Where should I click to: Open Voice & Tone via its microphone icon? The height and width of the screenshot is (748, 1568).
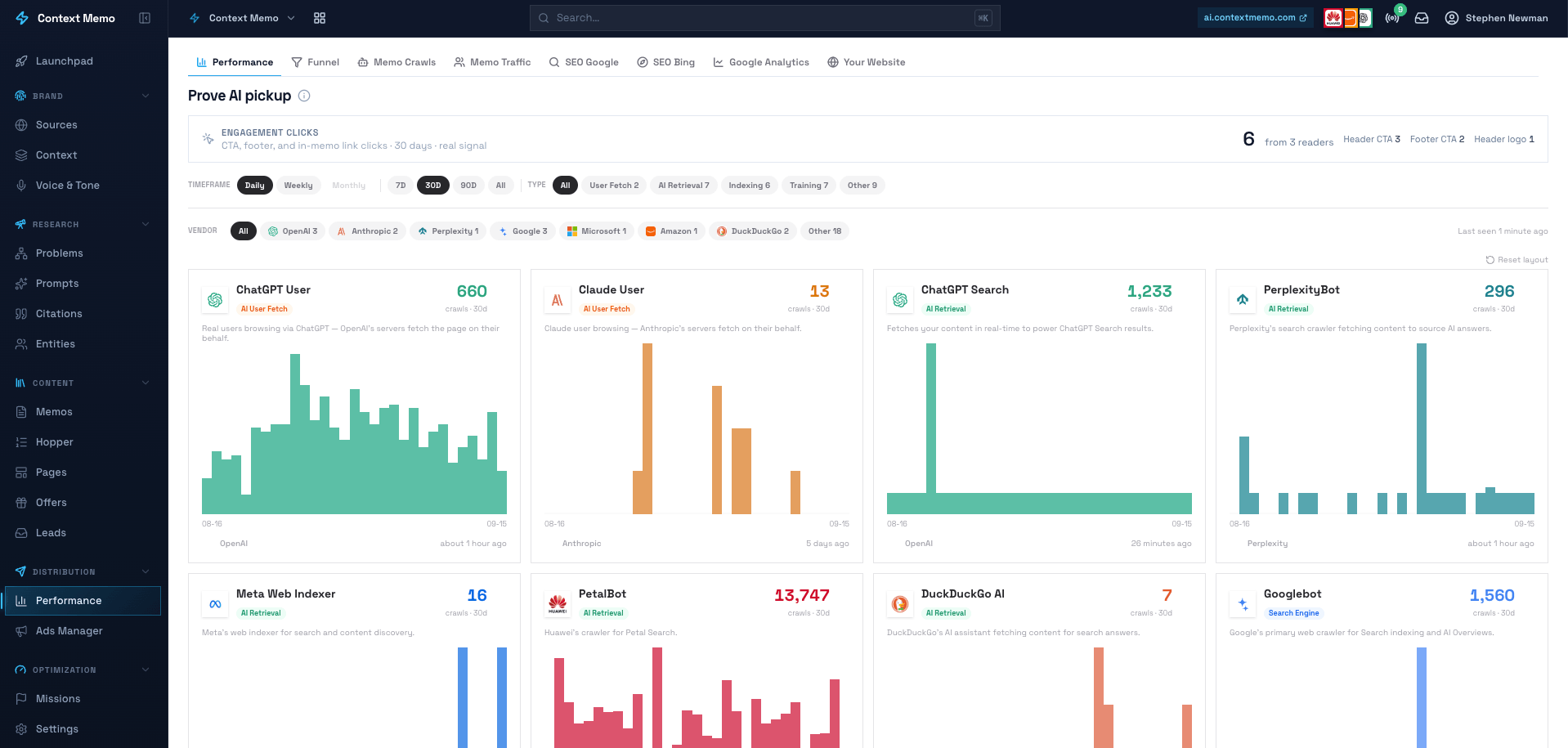coord(21,186)
